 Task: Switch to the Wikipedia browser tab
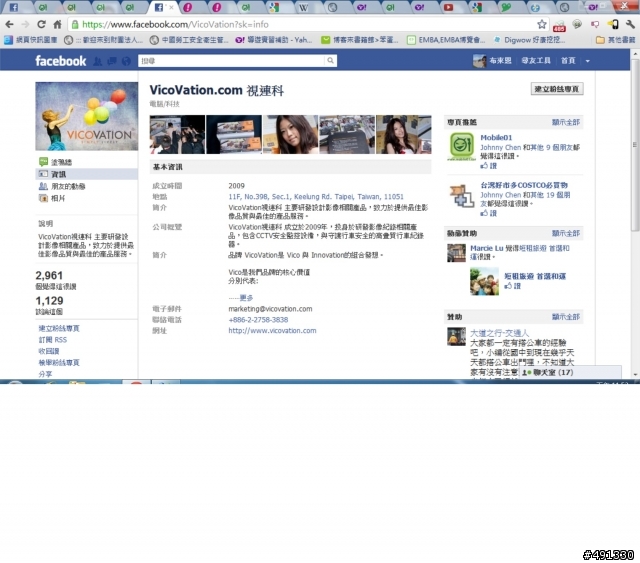[x=303, y=7]
